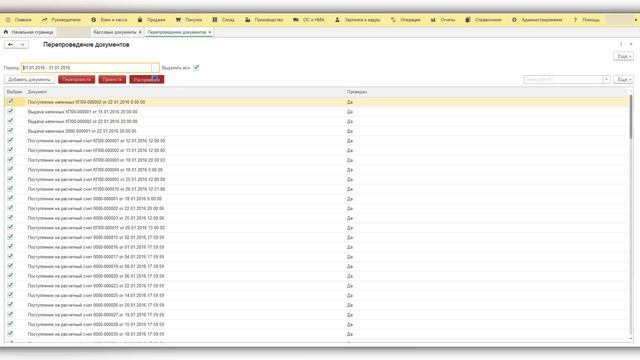Close the Кассовые документы tab
The width and height of the screenshot is (640, 360).
(x=140, y=32)
